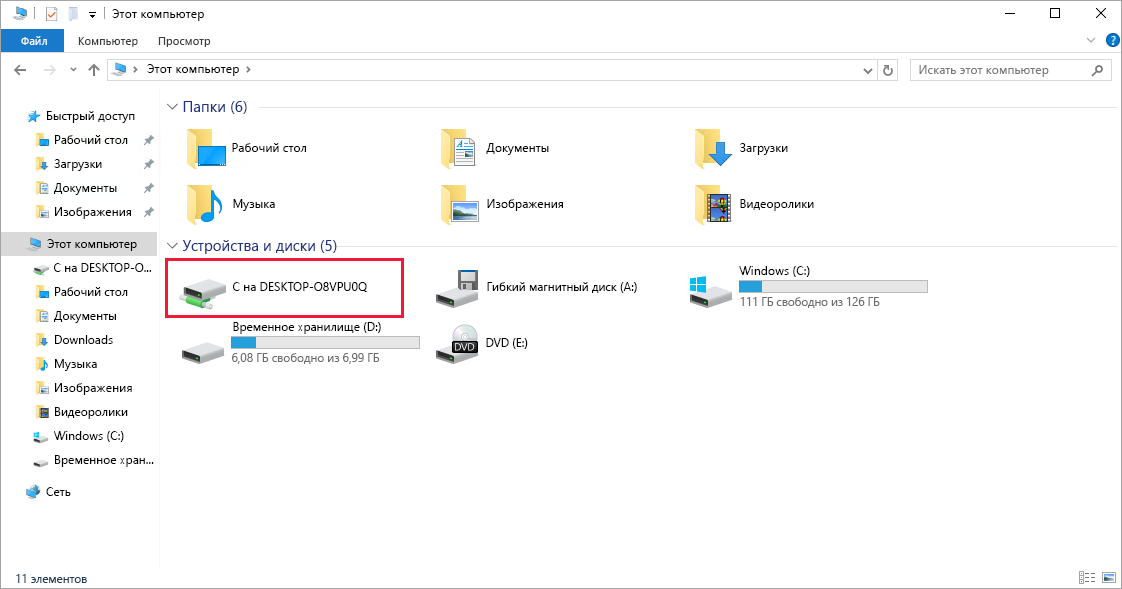The image size is (1122, 589).
Task: Open Рабочий стол under Этот компьютер in tree
Action: 90,292
